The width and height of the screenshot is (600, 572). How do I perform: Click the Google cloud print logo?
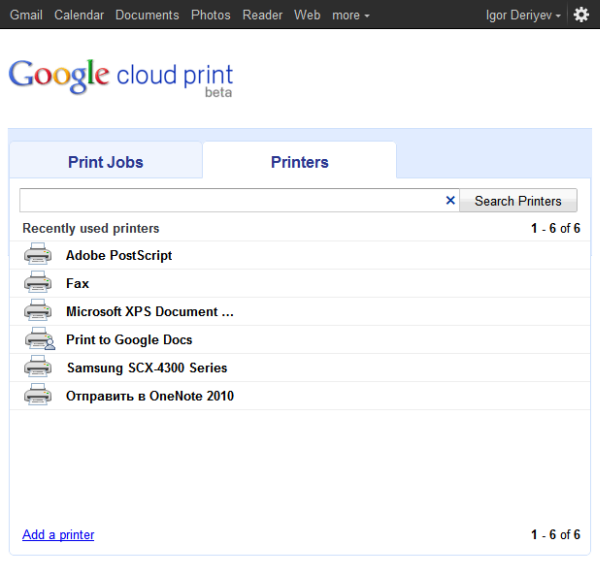point(120,76)
